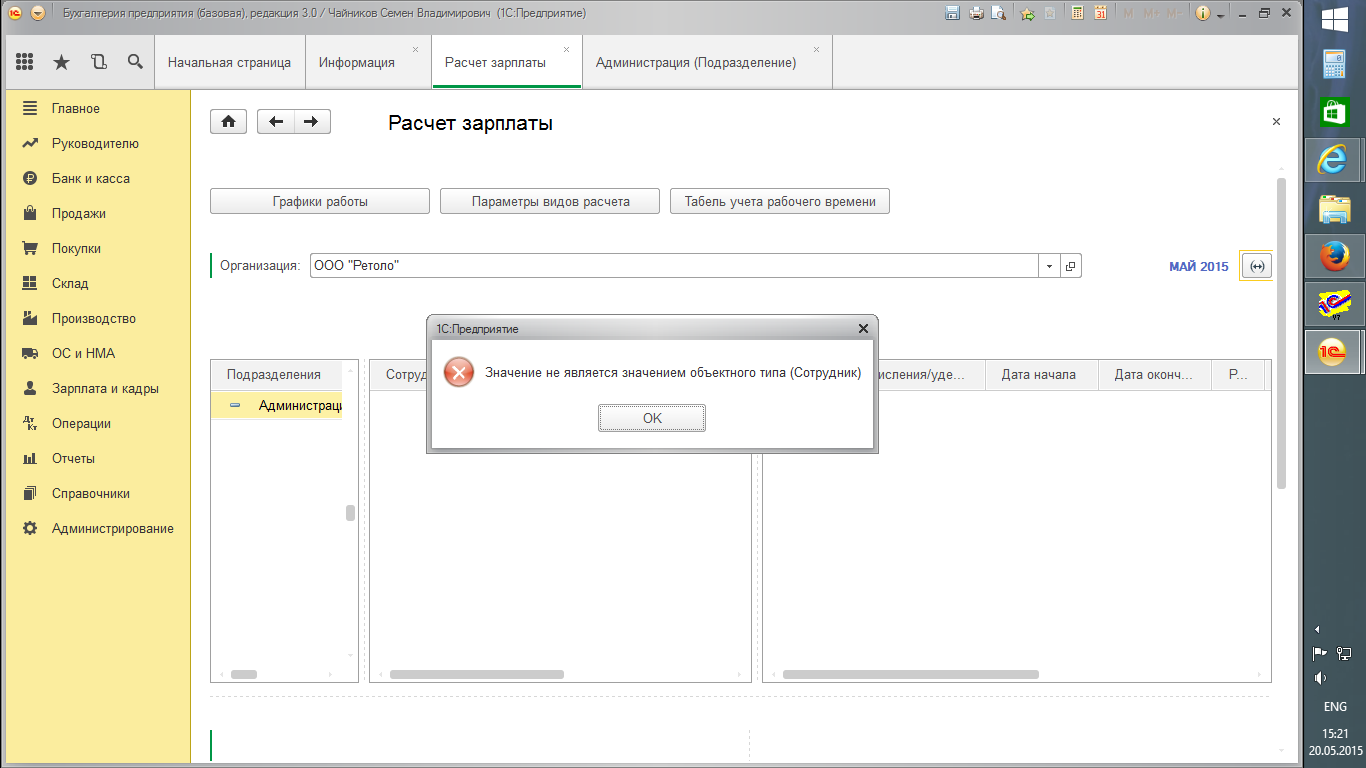The width and height of the screenshot is (1366, 768).
Task: Open the 1C main menu round dropdown button
Action: [38, 14]
